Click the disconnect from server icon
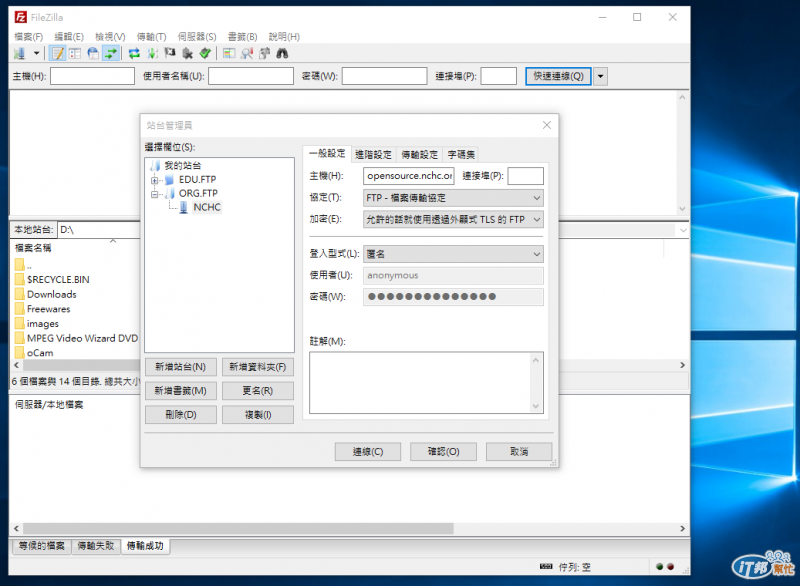 pos(187,54)
